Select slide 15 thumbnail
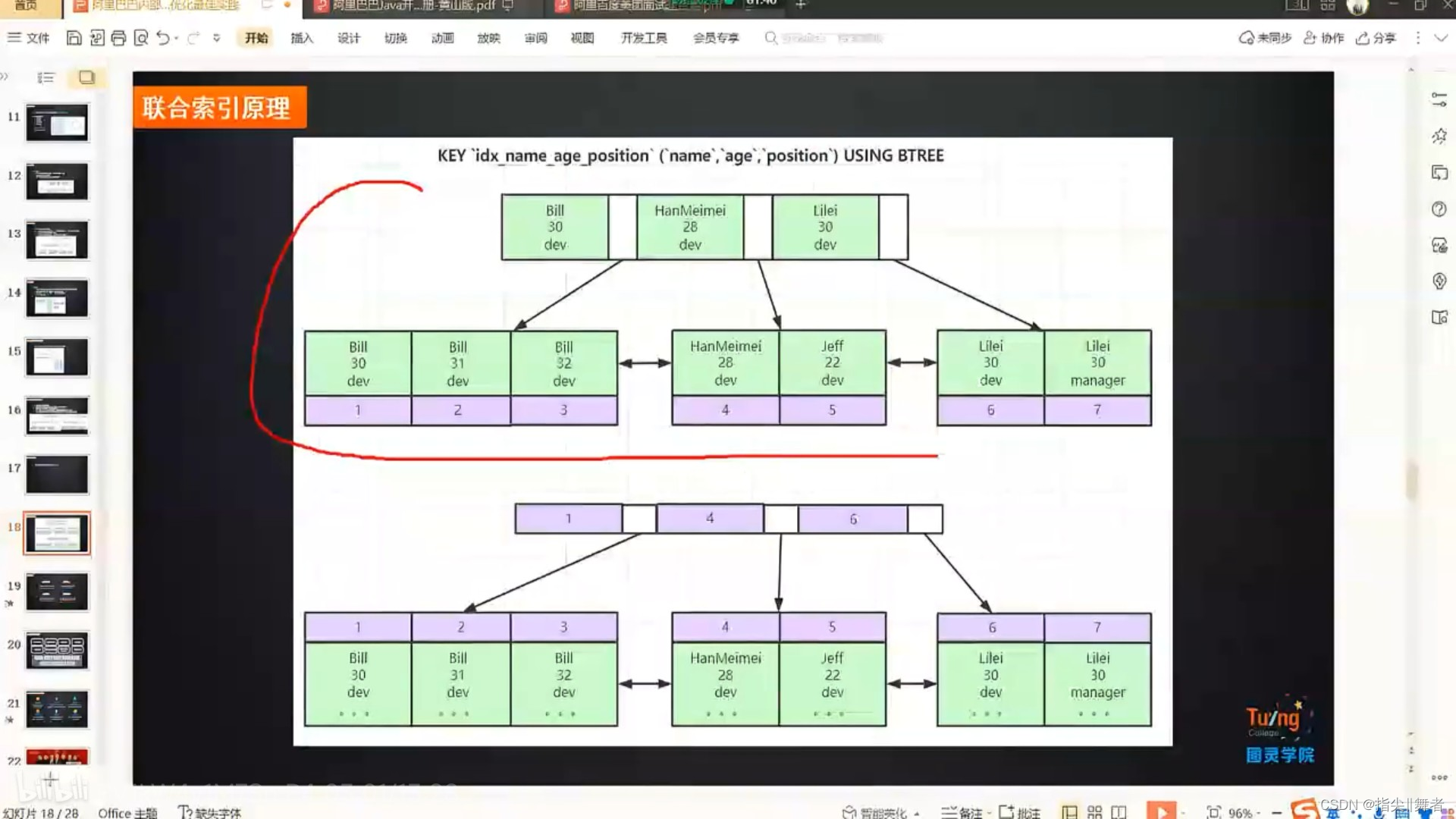Image resolution: width=1456 pixels, height=819 pixels. click(57, 357)
